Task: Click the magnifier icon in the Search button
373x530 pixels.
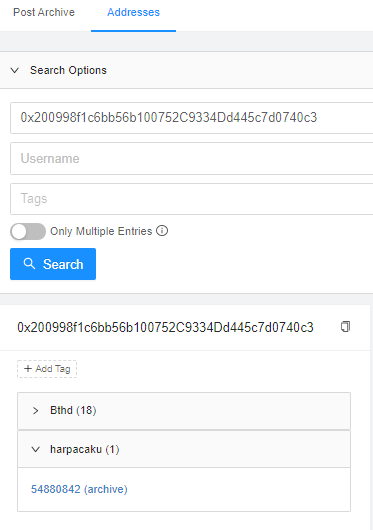Action: coord(29,264)
